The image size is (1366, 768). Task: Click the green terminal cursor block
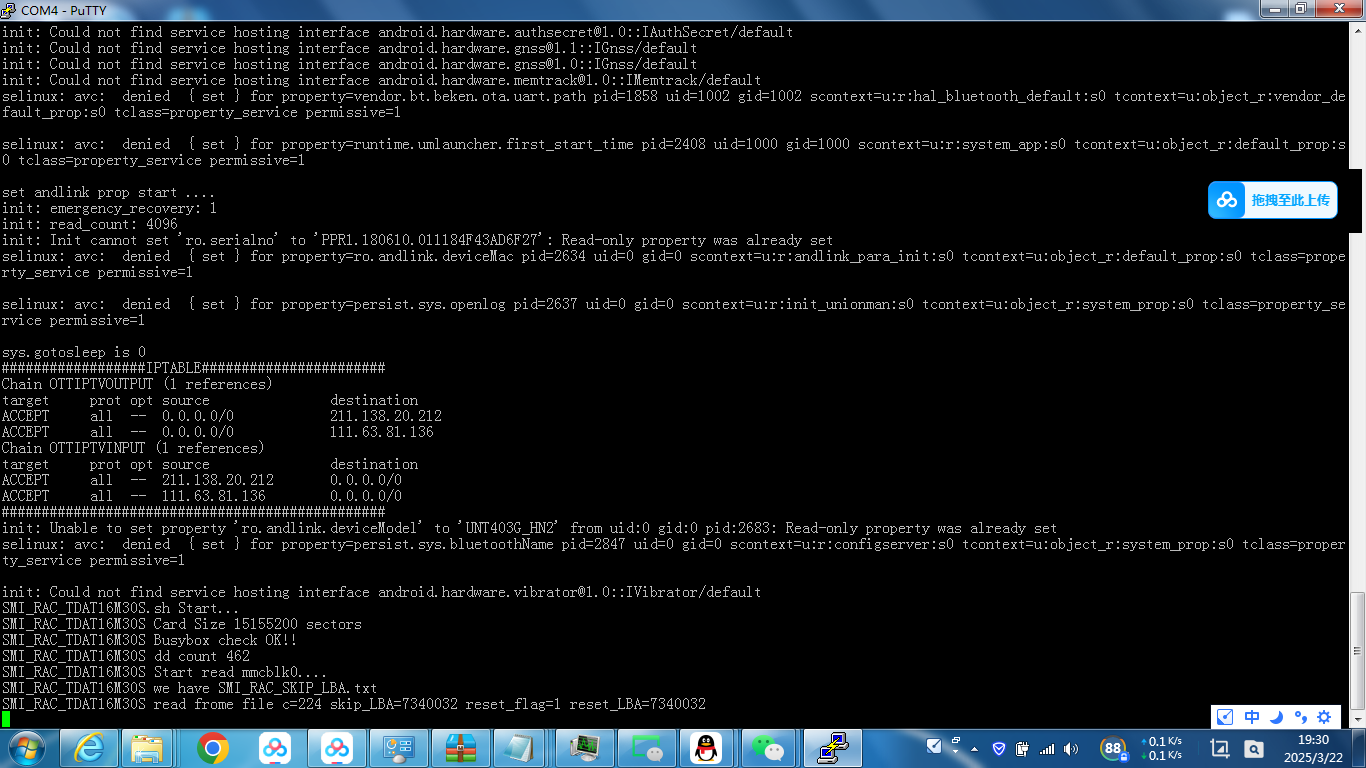click(x=5, y=720)
